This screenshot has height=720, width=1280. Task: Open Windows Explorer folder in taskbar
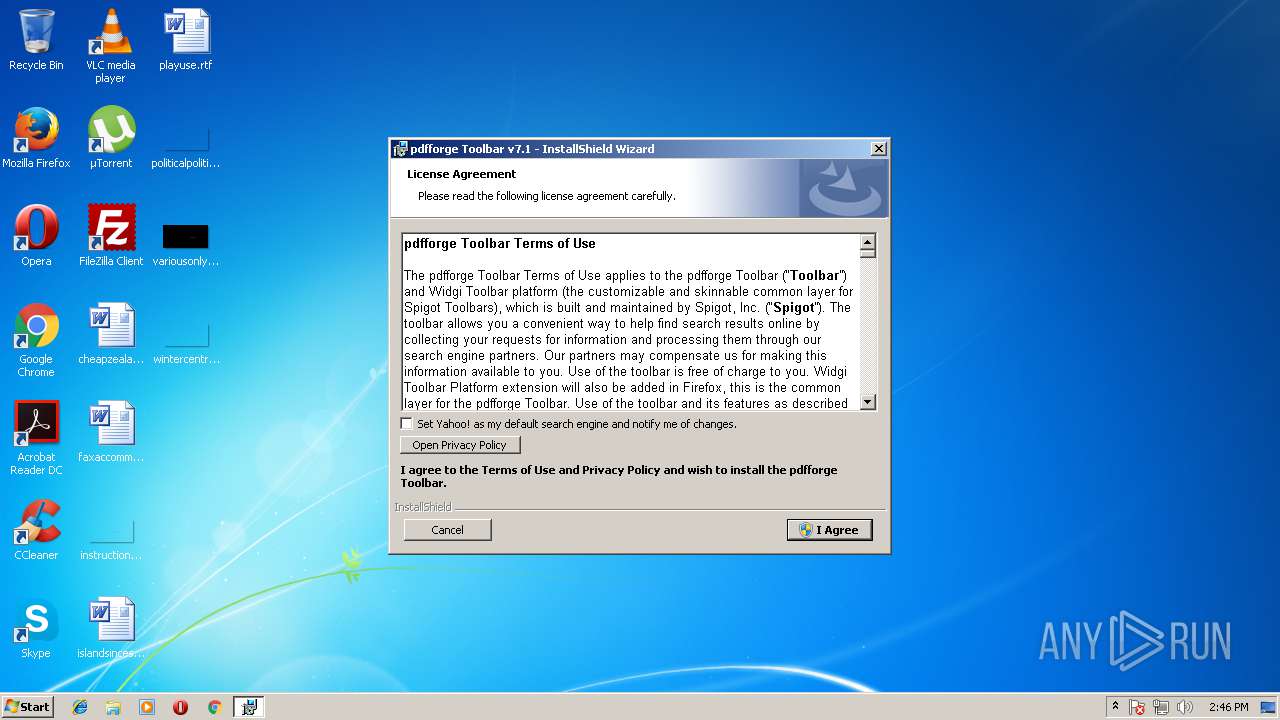pos(113,707)
